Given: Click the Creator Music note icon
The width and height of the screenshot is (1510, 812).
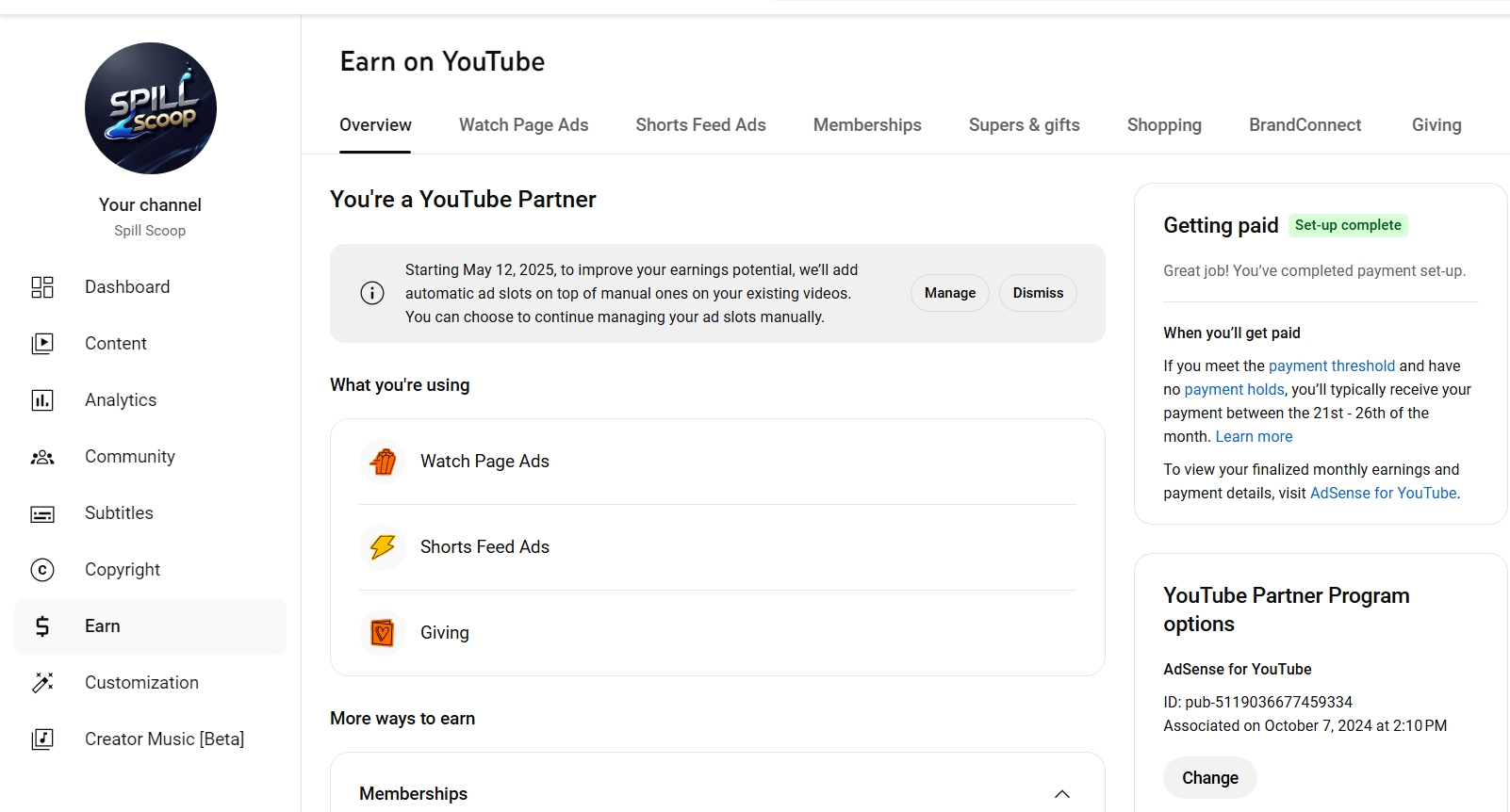Looking at the screenshot, I should click(42, 739).
